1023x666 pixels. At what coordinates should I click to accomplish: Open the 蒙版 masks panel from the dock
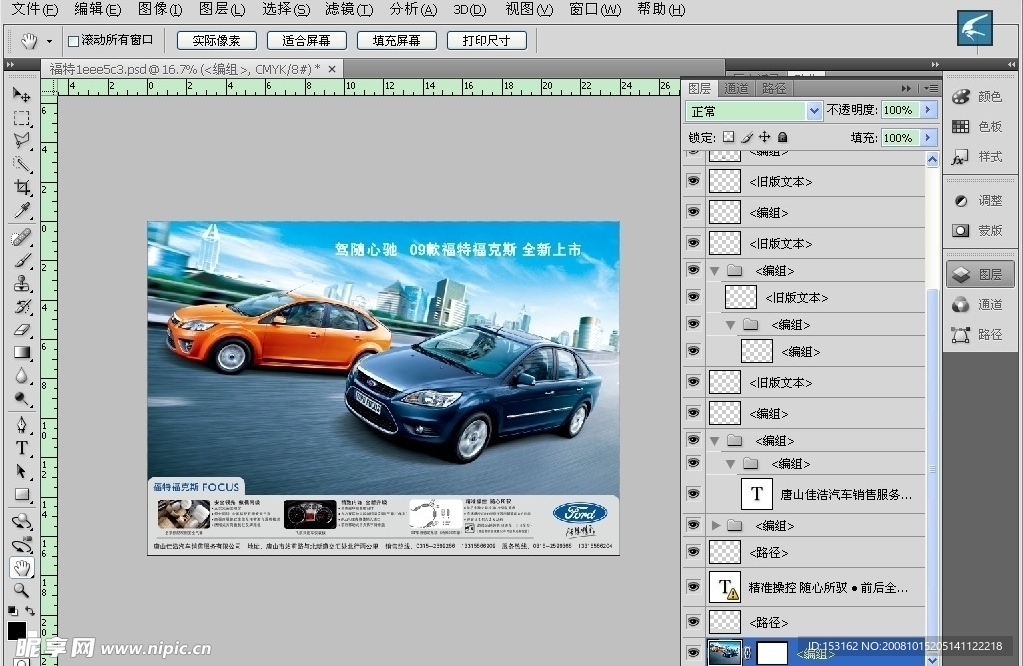979,230
